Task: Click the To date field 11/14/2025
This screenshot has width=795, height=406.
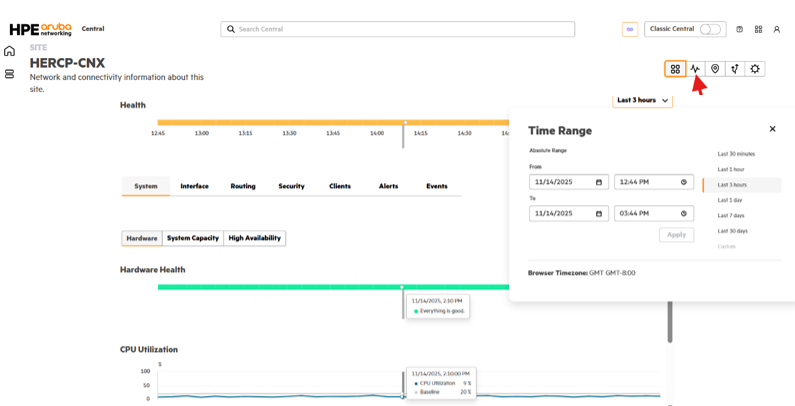Action: coord(568,213)
